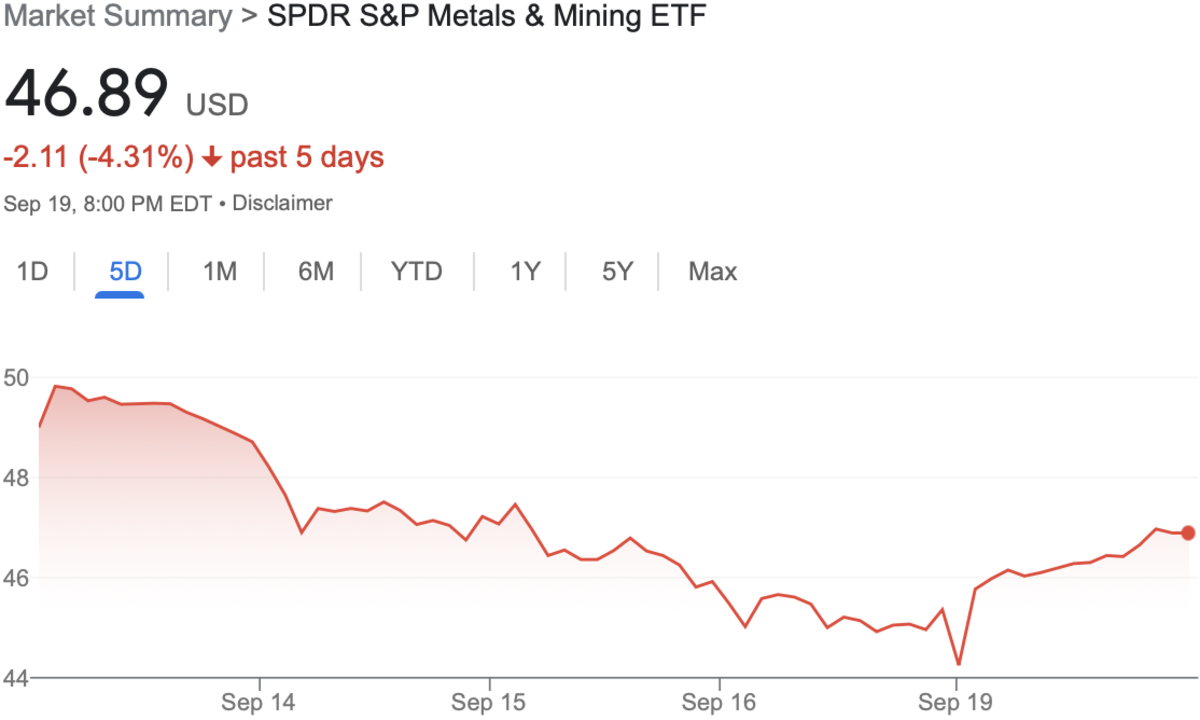Click the Sep 19 date axis label
Image resolution: width=1200 pixels, height=720 pixels.
pos(954,702)
